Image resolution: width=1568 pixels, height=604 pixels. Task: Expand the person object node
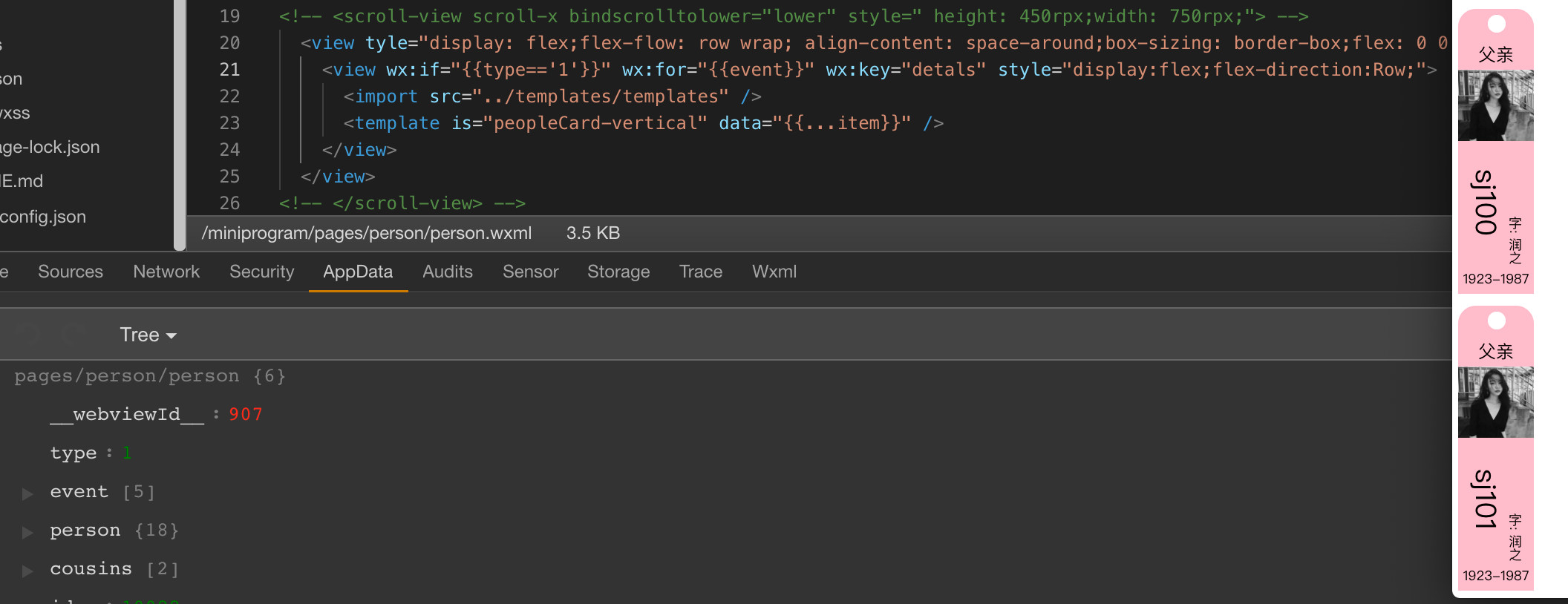(27, 532)
